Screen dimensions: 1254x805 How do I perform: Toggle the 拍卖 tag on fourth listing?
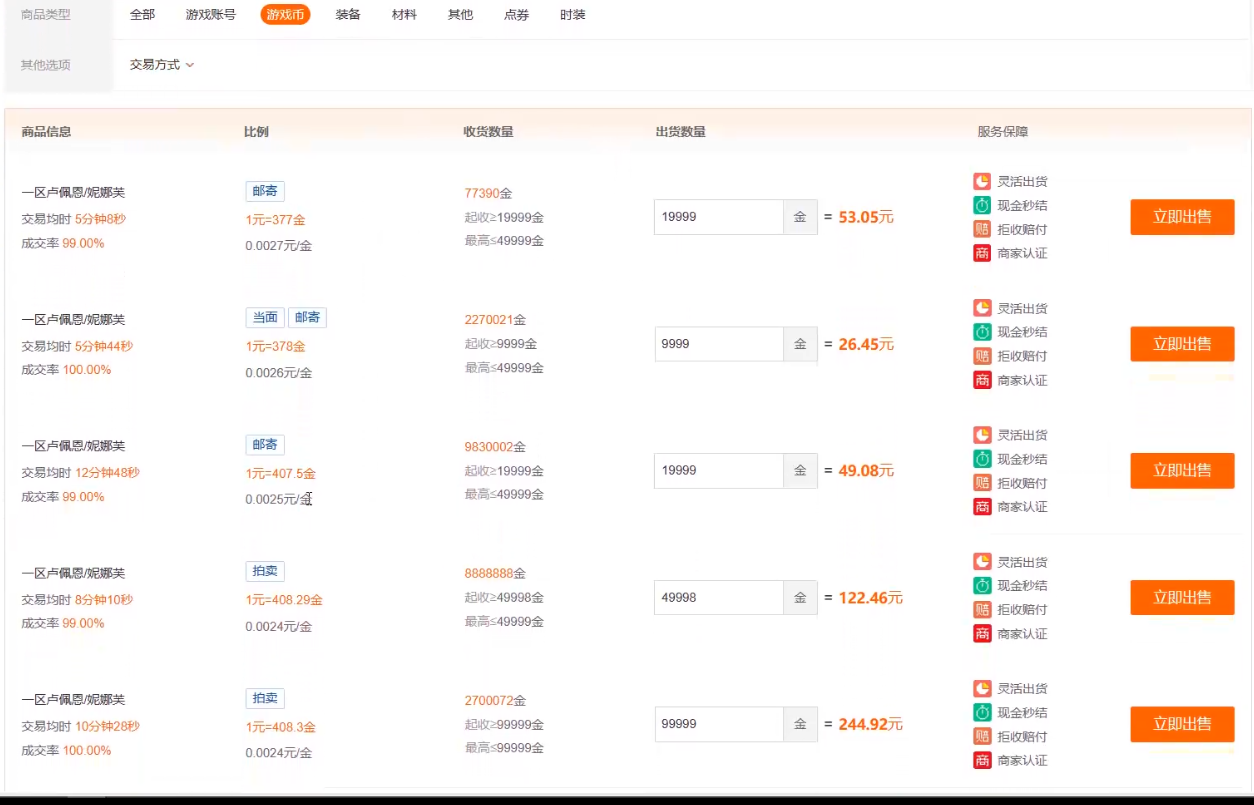coord(264,571)
